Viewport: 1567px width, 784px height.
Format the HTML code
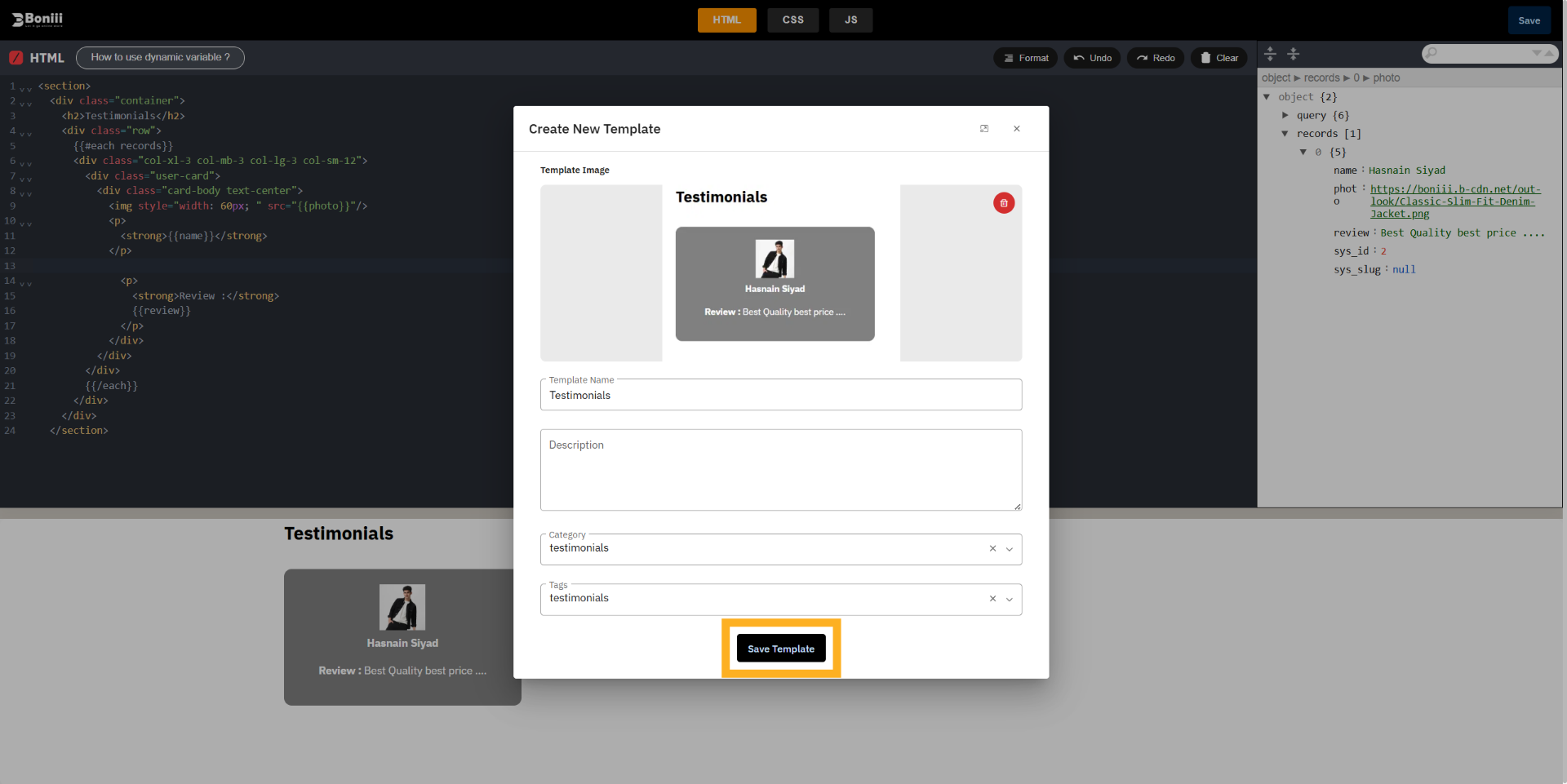point(1026,58)
